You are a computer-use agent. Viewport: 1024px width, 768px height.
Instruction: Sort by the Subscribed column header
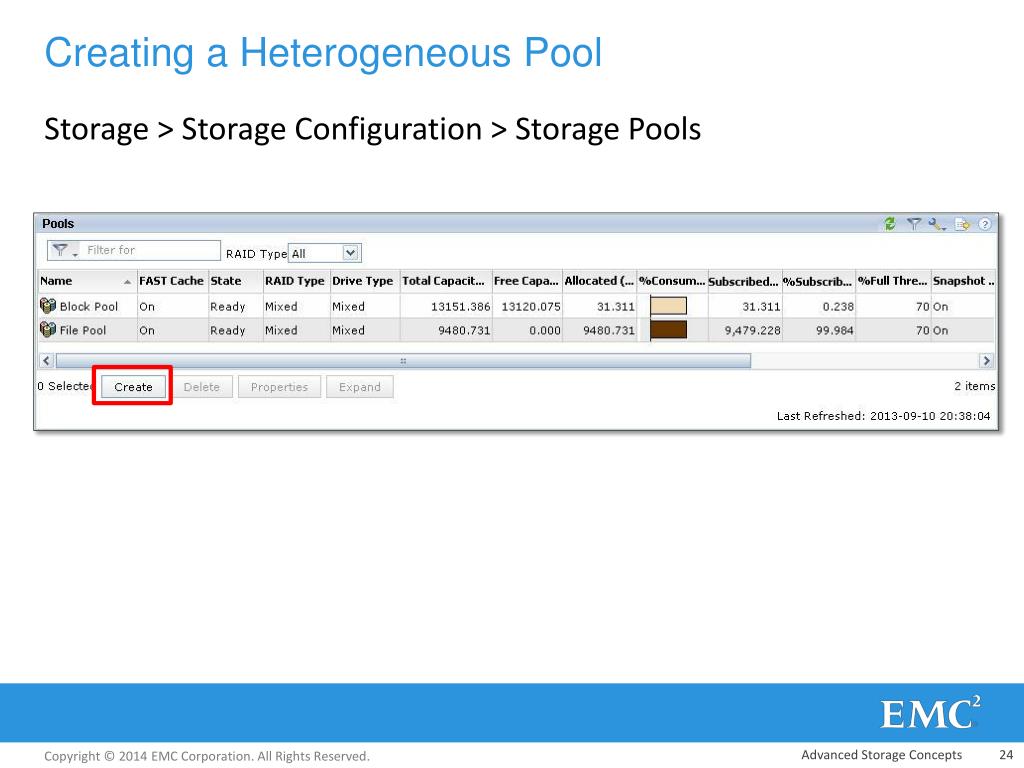pyautogui.click(x=744, y=281)
